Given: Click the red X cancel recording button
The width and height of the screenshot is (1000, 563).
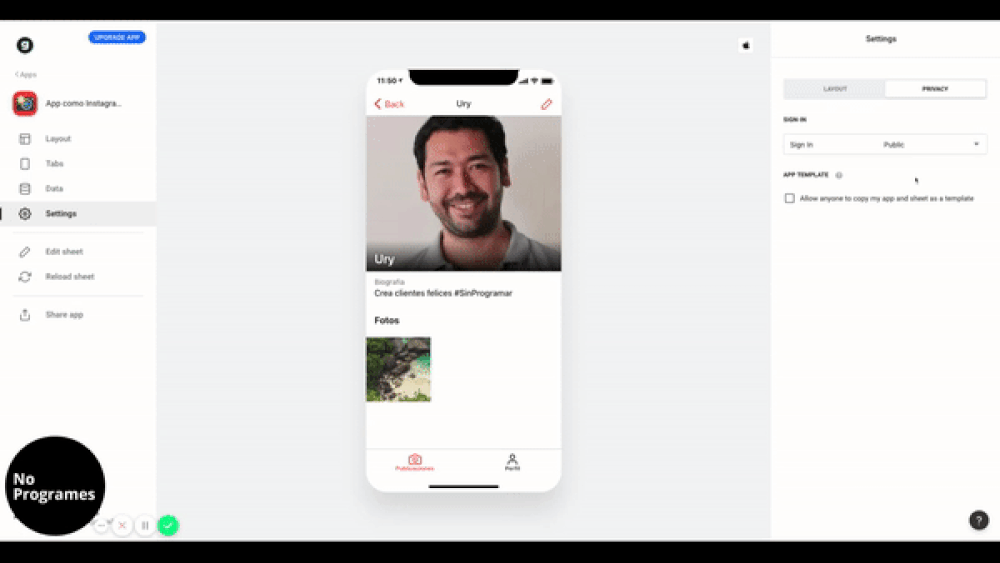Looking at the screenshot, I should 122,525.
